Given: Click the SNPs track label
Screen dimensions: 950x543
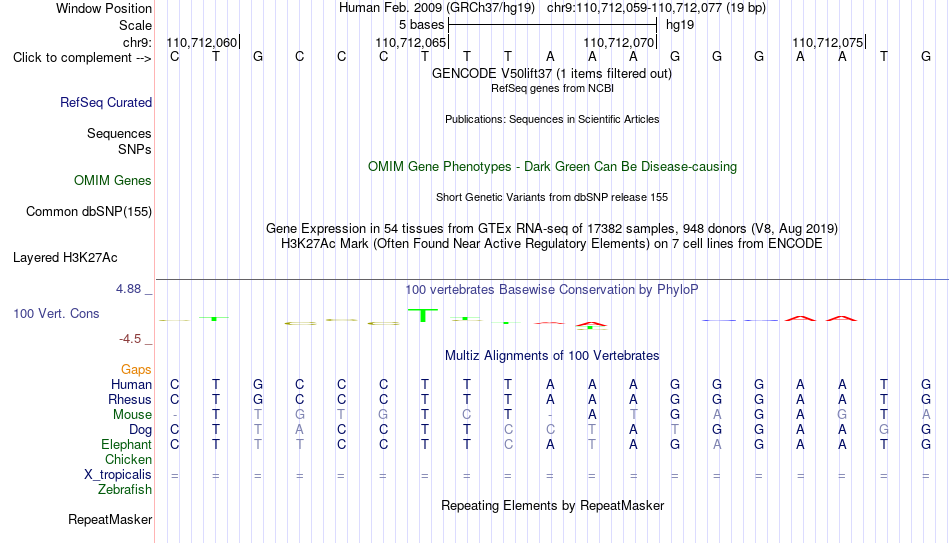Looking at the screenshot, I should pyautogui.click(x=135, y=149).
